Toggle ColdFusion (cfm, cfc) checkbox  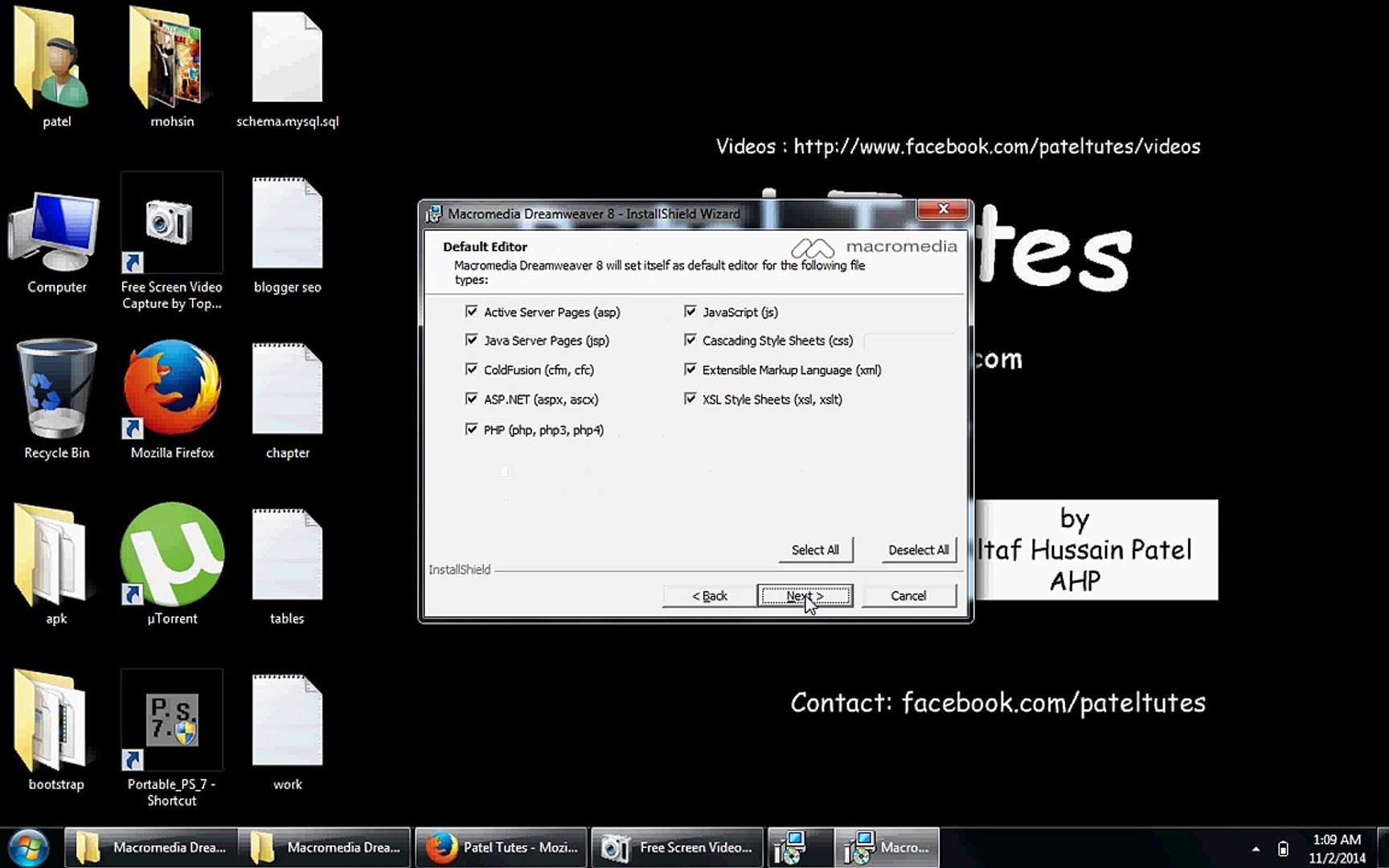click(x=471, y=369)
